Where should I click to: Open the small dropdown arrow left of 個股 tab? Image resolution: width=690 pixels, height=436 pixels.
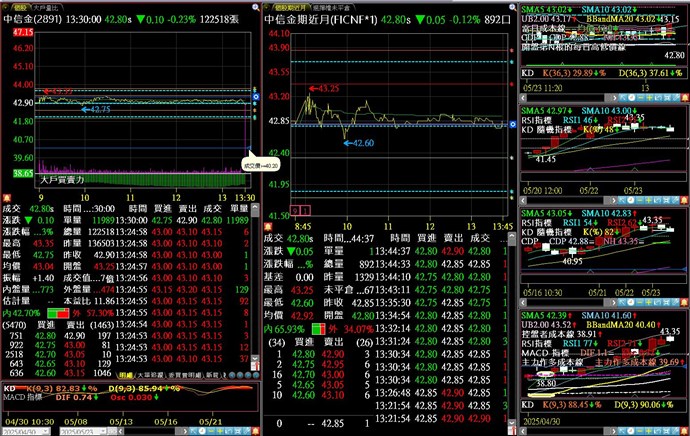click(x=6, y=8)
